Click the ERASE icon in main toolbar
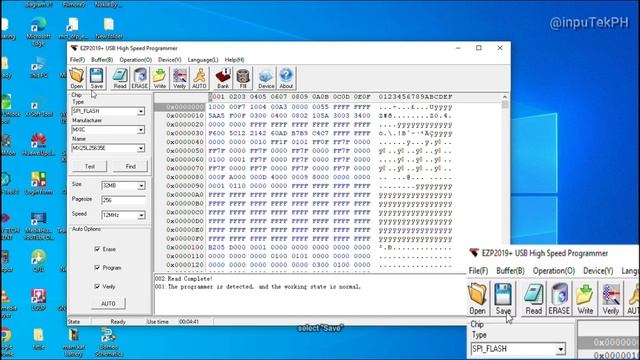 tap(140, 78)
